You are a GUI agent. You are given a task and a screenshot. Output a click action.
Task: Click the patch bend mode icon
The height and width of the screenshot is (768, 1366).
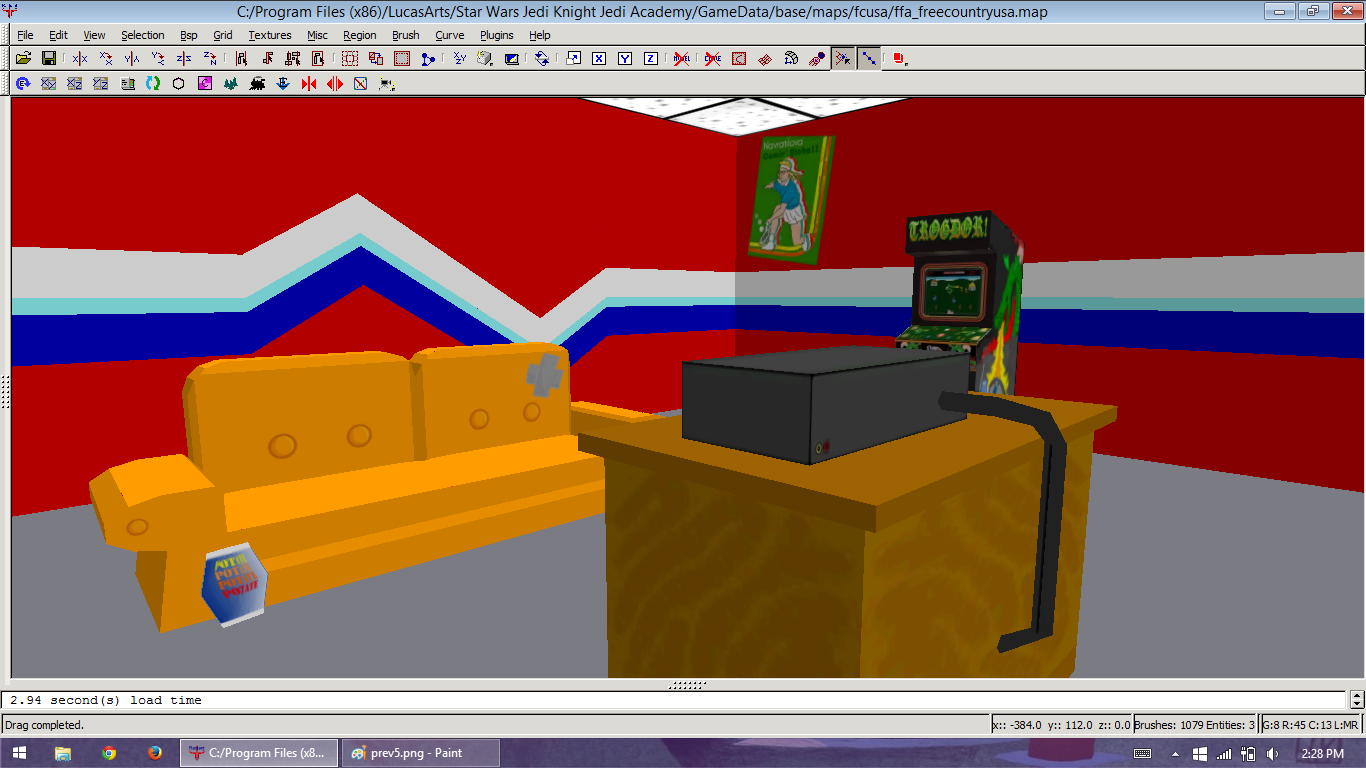point(791,59)
